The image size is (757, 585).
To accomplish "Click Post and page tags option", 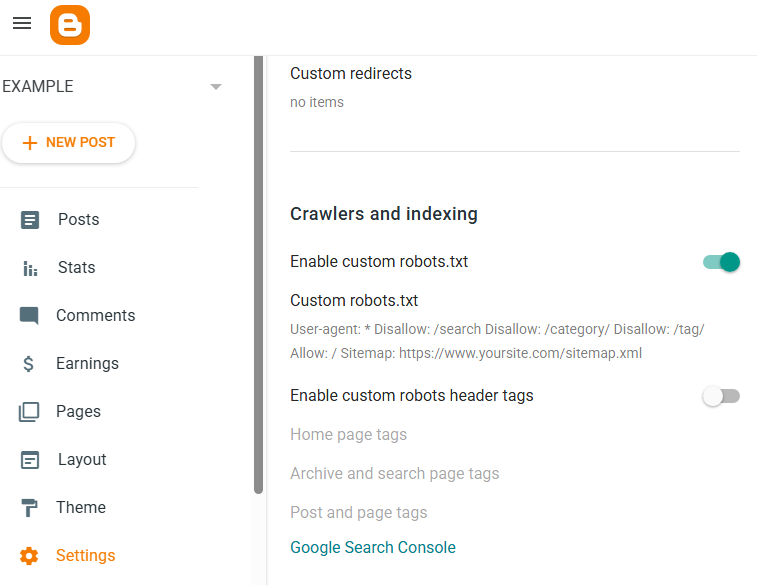I will 359,512.
